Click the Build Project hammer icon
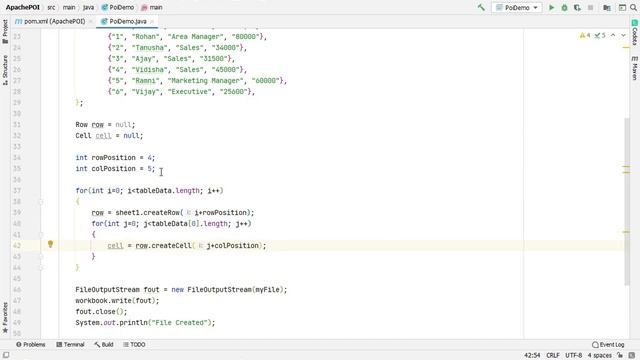 pos(481,7)
